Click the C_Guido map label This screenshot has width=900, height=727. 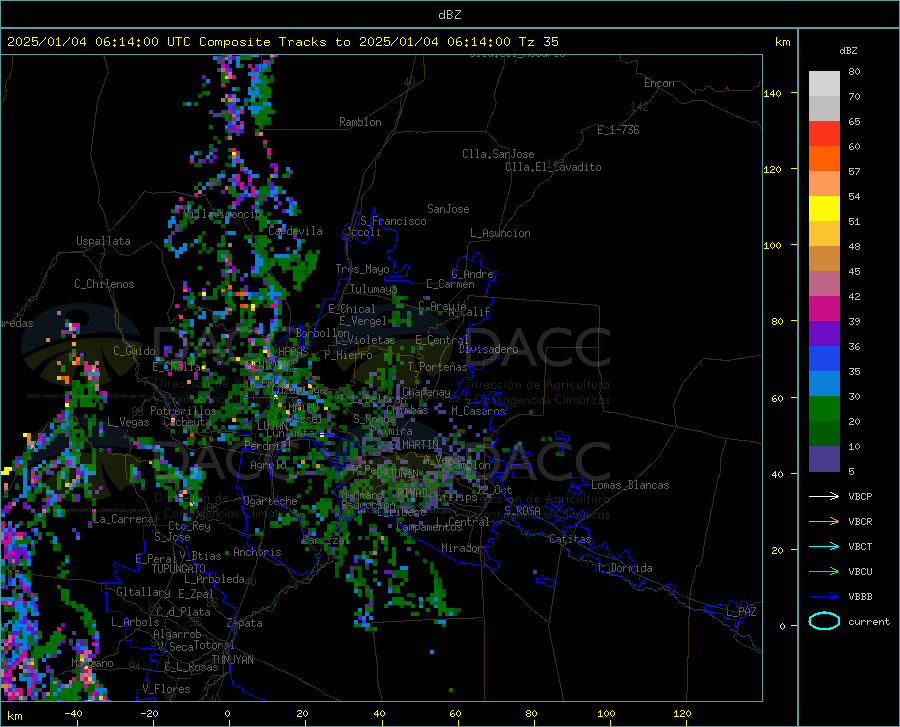[134, 351]
